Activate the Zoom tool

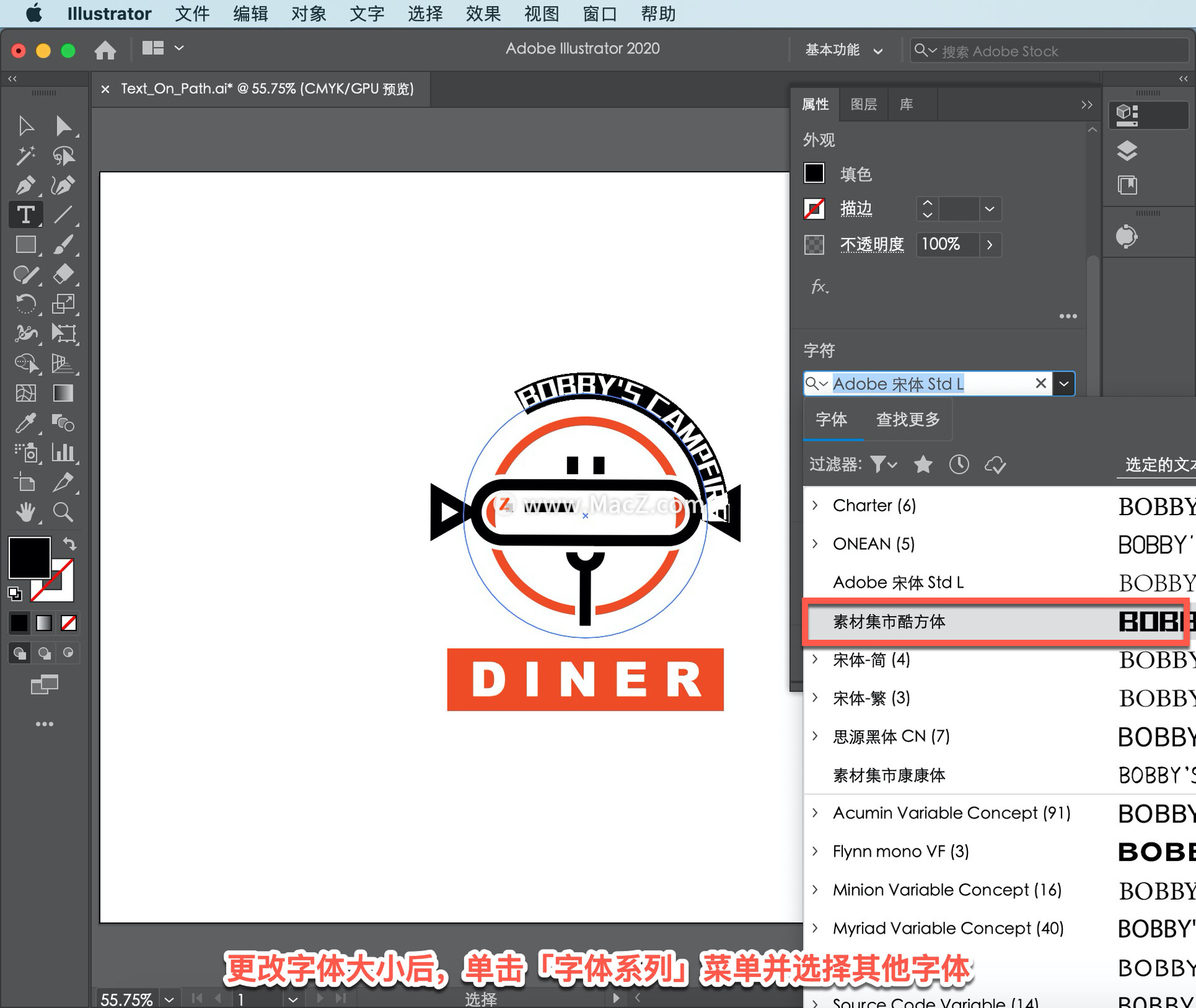63,512
